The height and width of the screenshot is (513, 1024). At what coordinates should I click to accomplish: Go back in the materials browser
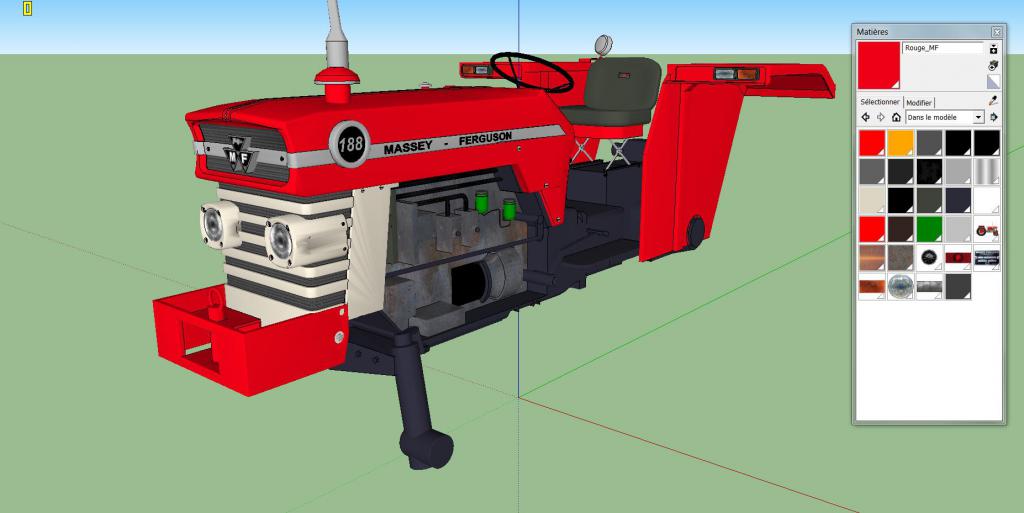point(865,117)
